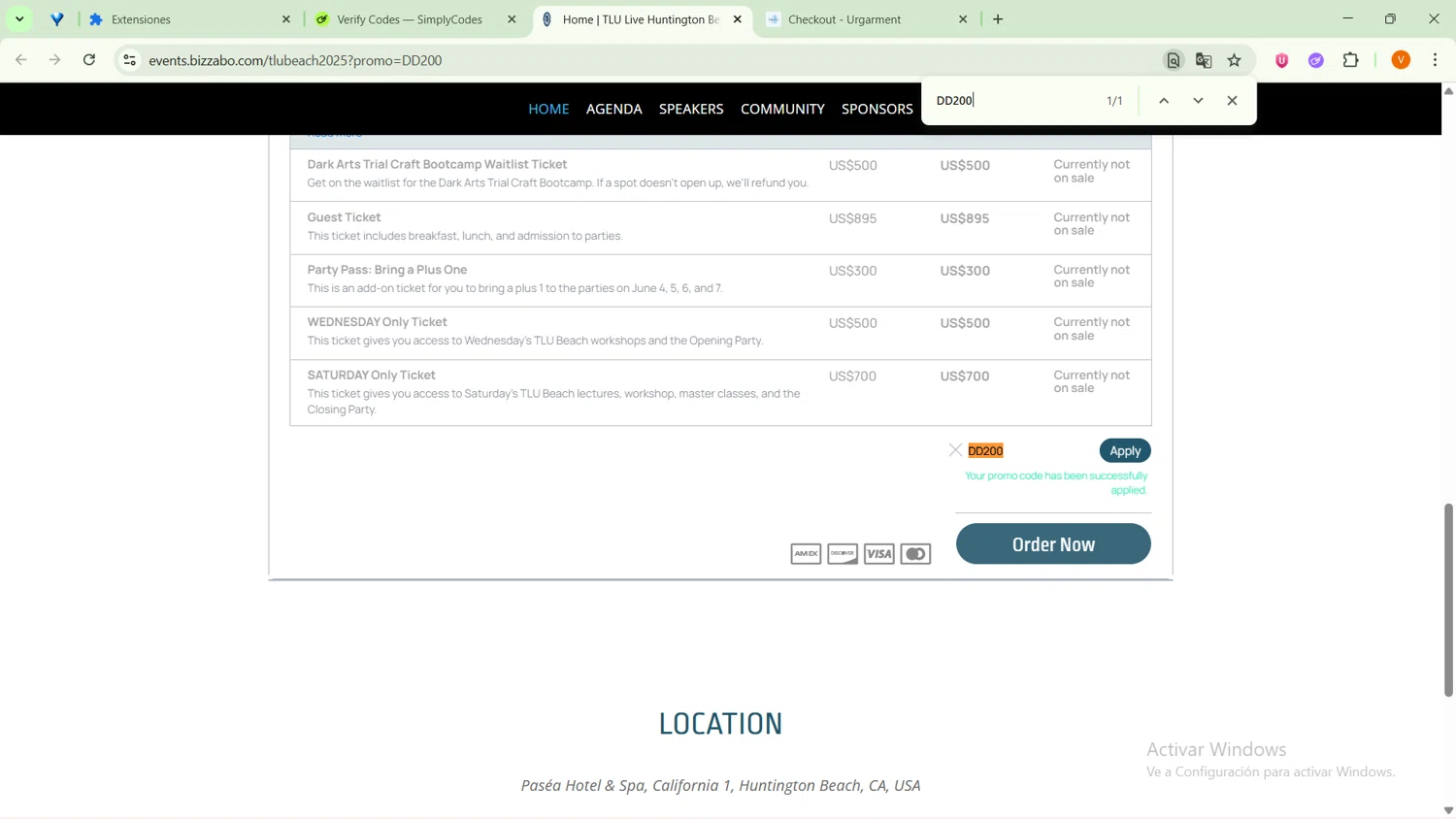Apply the promo code
This screenshot has height=819, width=1456.
coord(1125,450)
